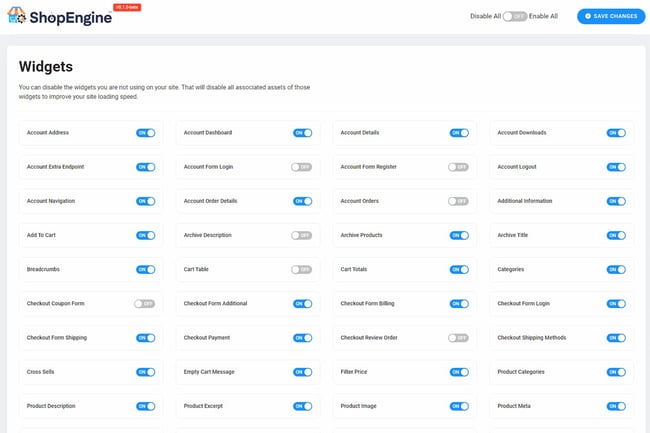Click the version badge next to ShopEngine

(125, 7)
